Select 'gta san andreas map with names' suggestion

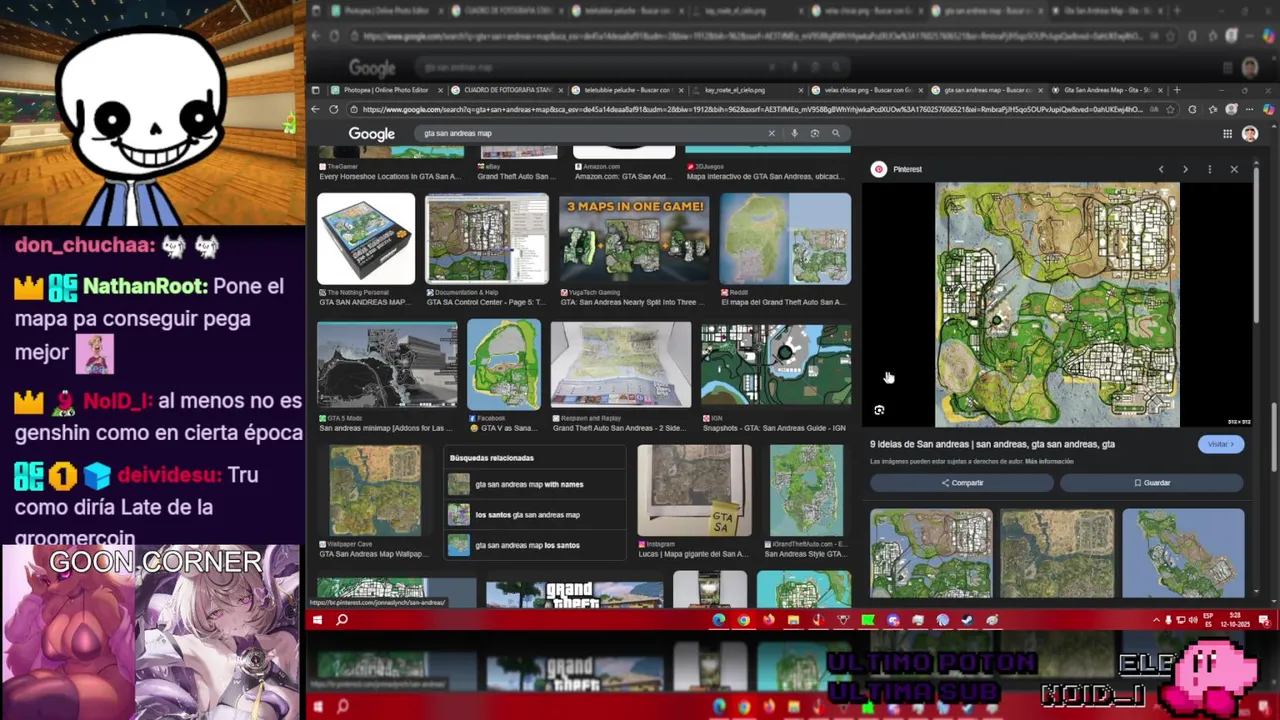coord(535,485)
